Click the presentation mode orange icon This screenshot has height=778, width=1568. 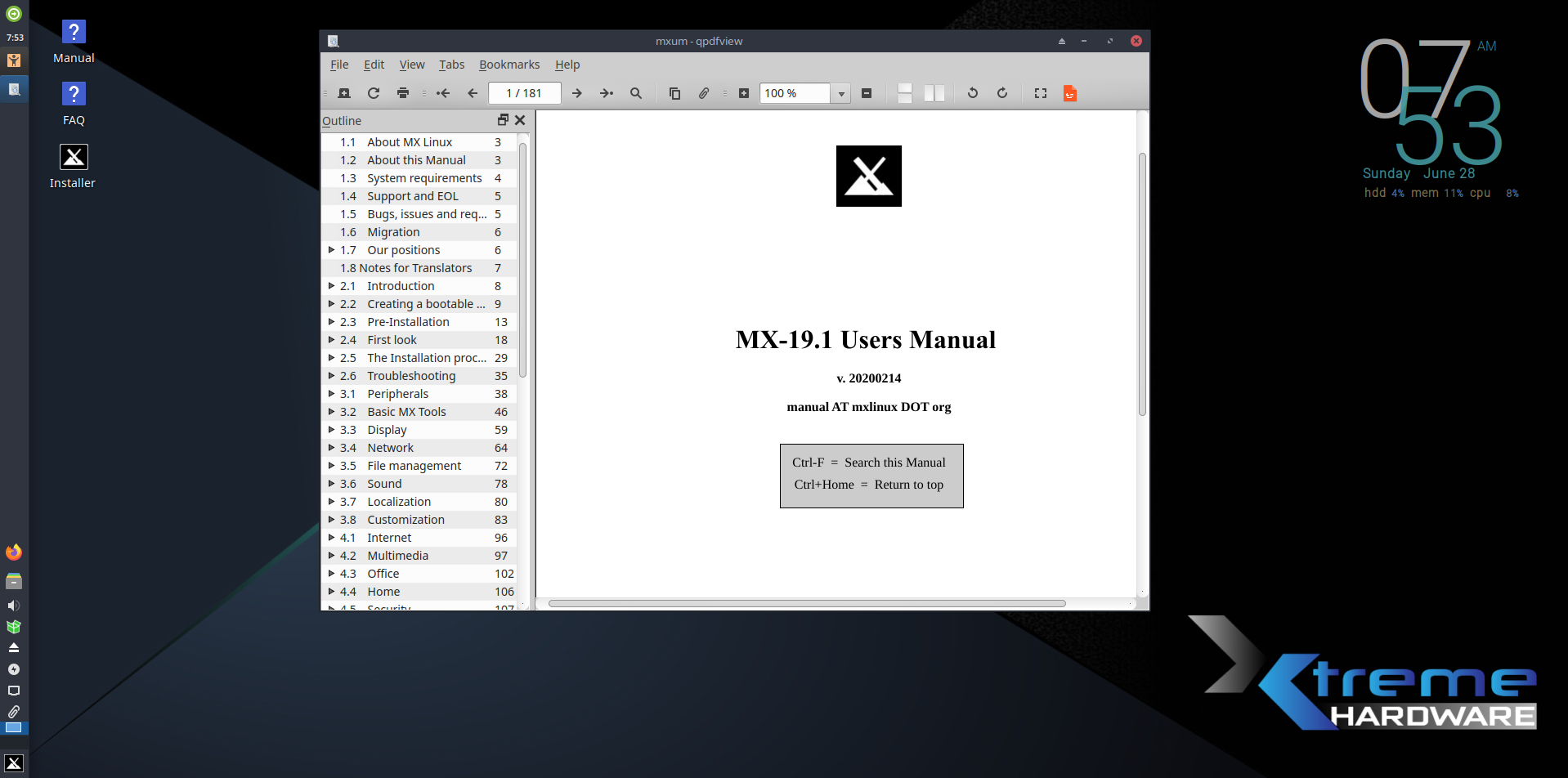tap(1070, 93)
